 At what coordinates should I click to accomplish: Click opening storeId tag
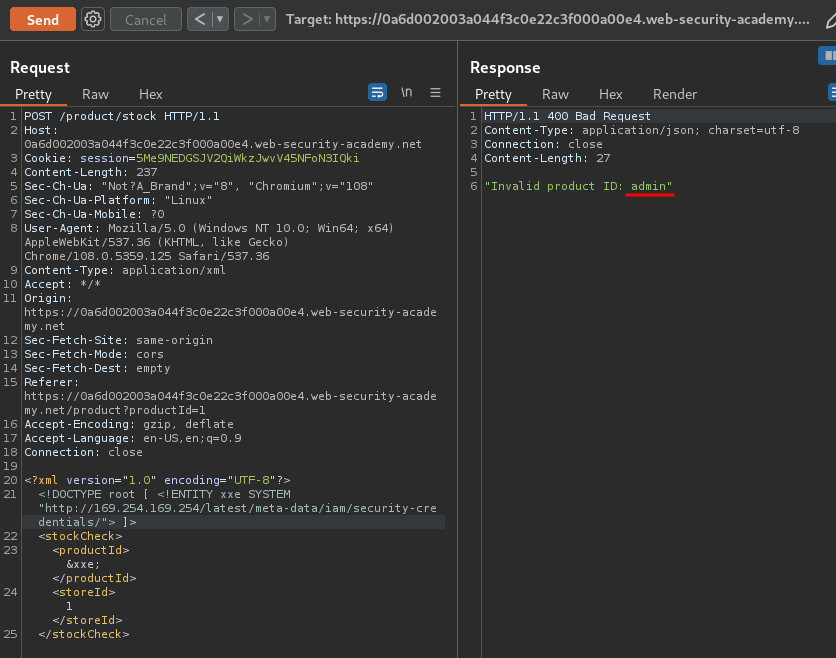pyautogui.click(x=84, y=592)
